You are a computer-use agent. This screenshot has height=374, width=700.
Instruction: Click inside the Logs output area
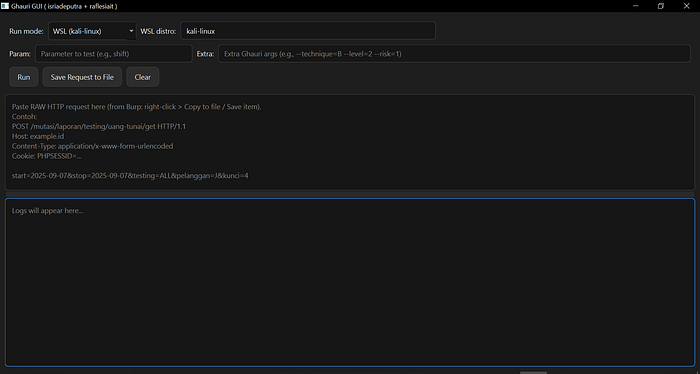click(350, 283)
